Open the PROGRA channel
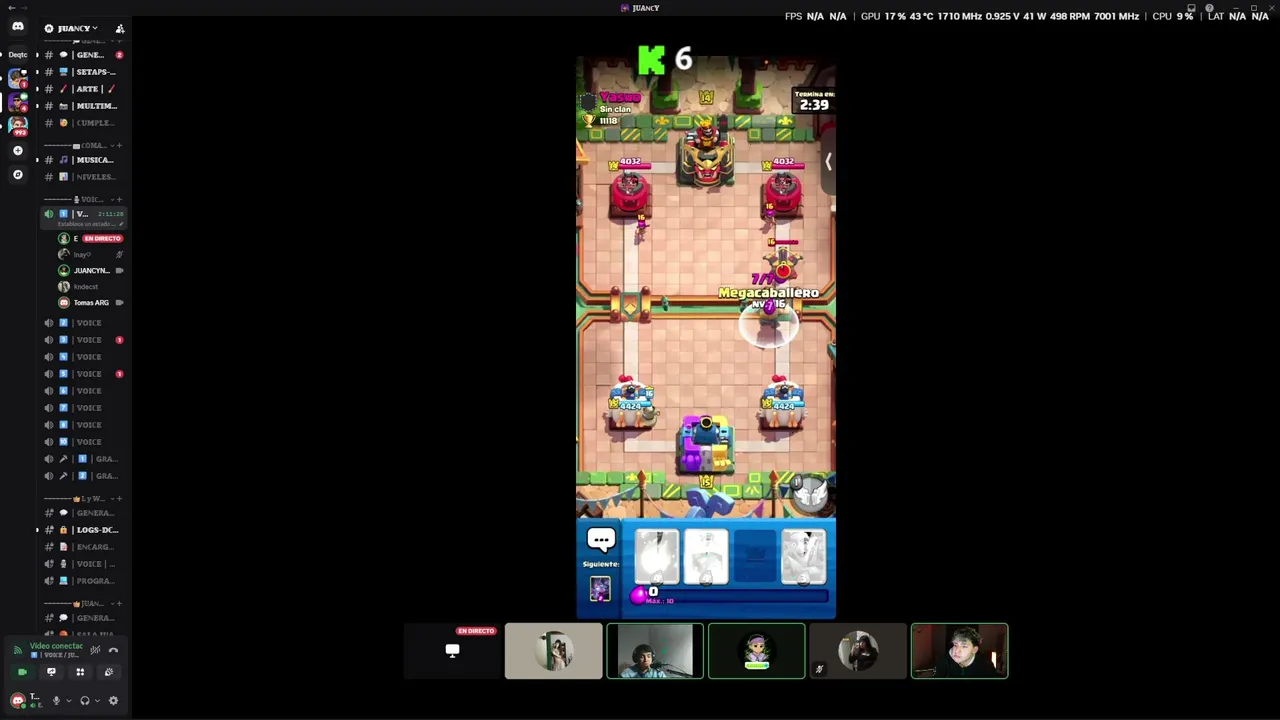 [84, 581]
